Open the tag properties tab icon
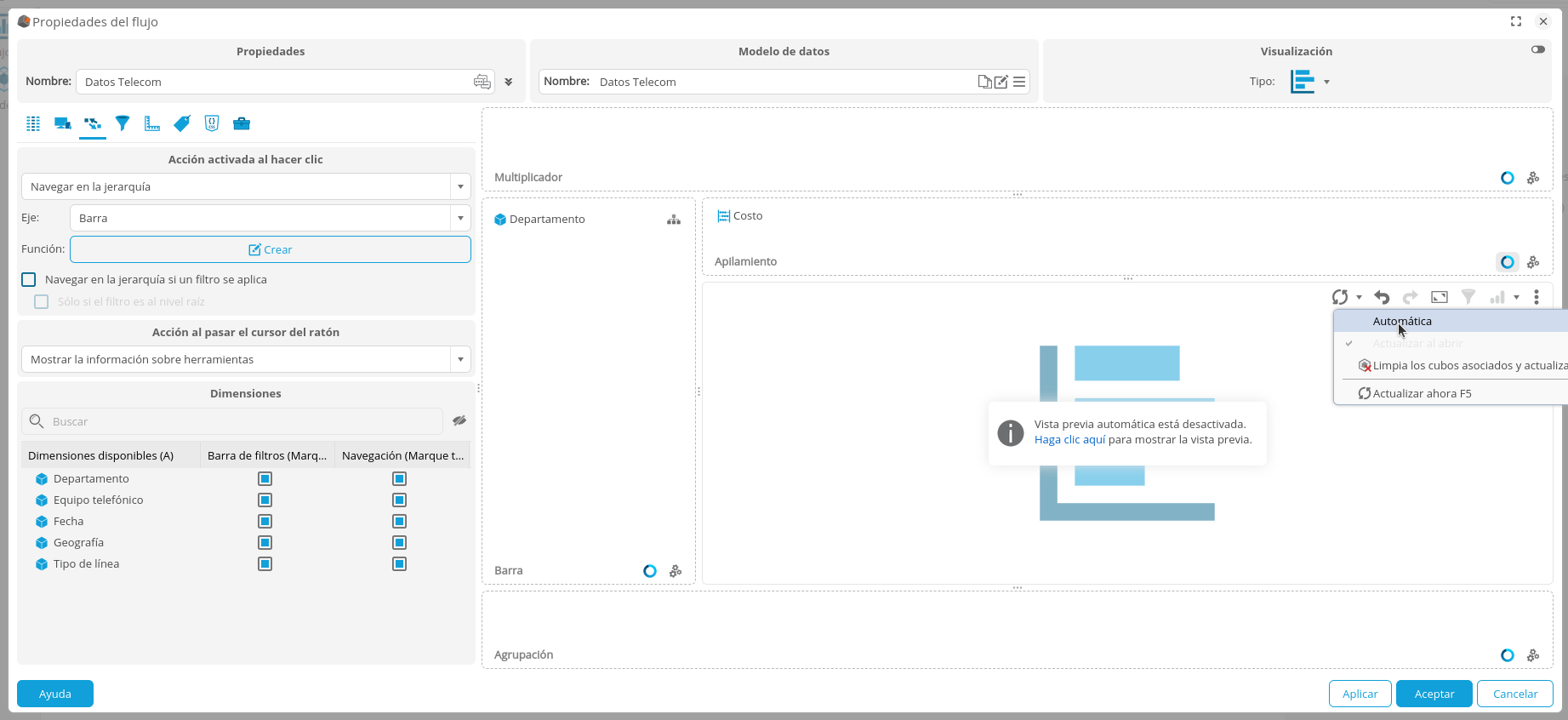Viewport: 1568px width, 720px height. coord(182,123)
